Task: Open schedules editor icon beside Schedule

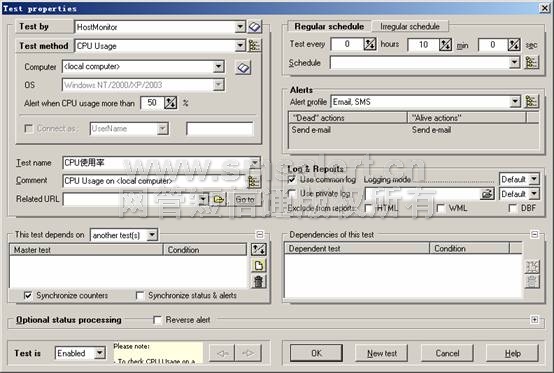Action: pyautogui.click(x=531, y=63)
